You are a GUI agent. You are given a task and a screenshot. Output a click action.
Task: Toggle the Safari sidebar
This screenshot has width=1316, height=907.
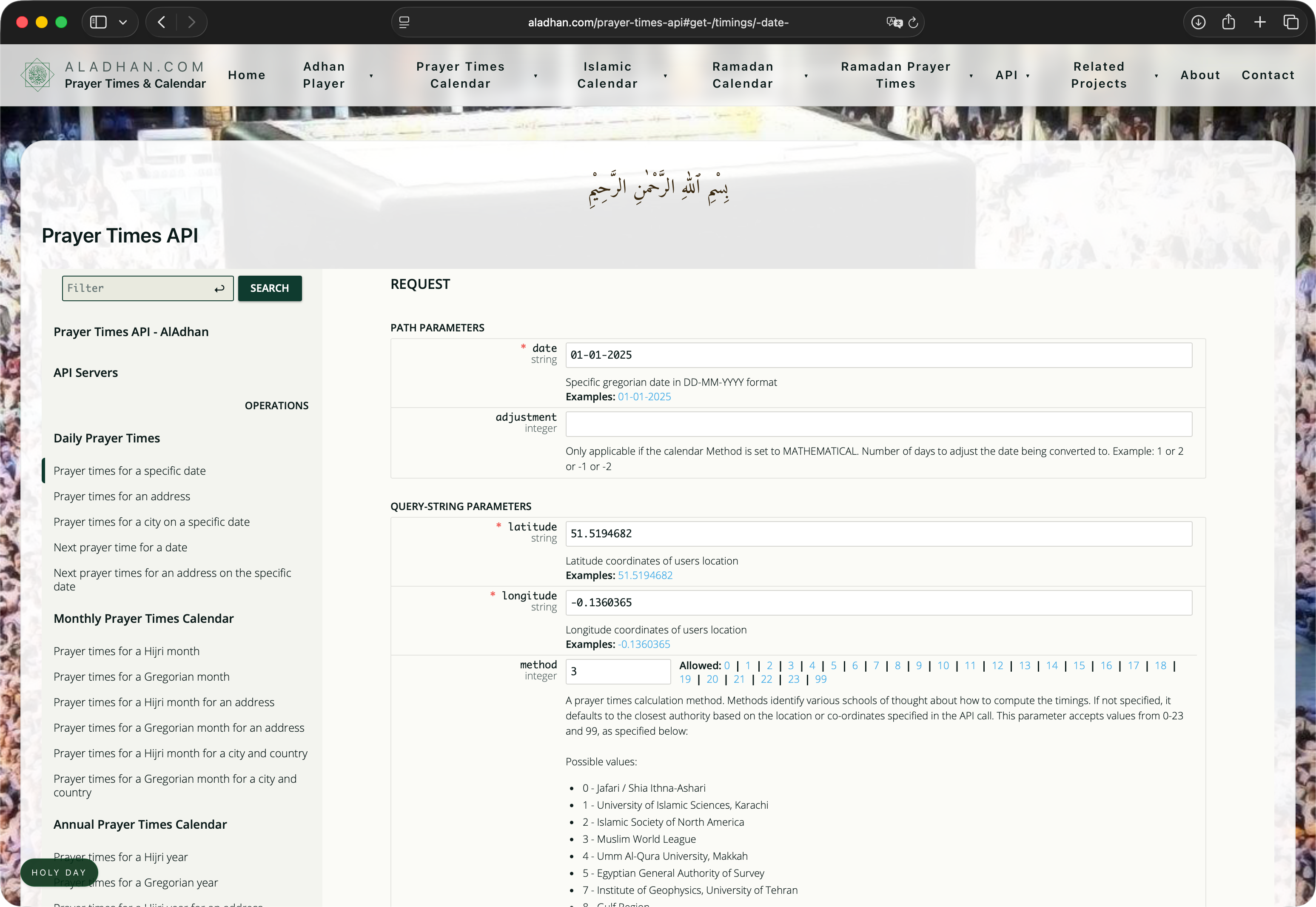pyautogui.click(x=98, y=22)
